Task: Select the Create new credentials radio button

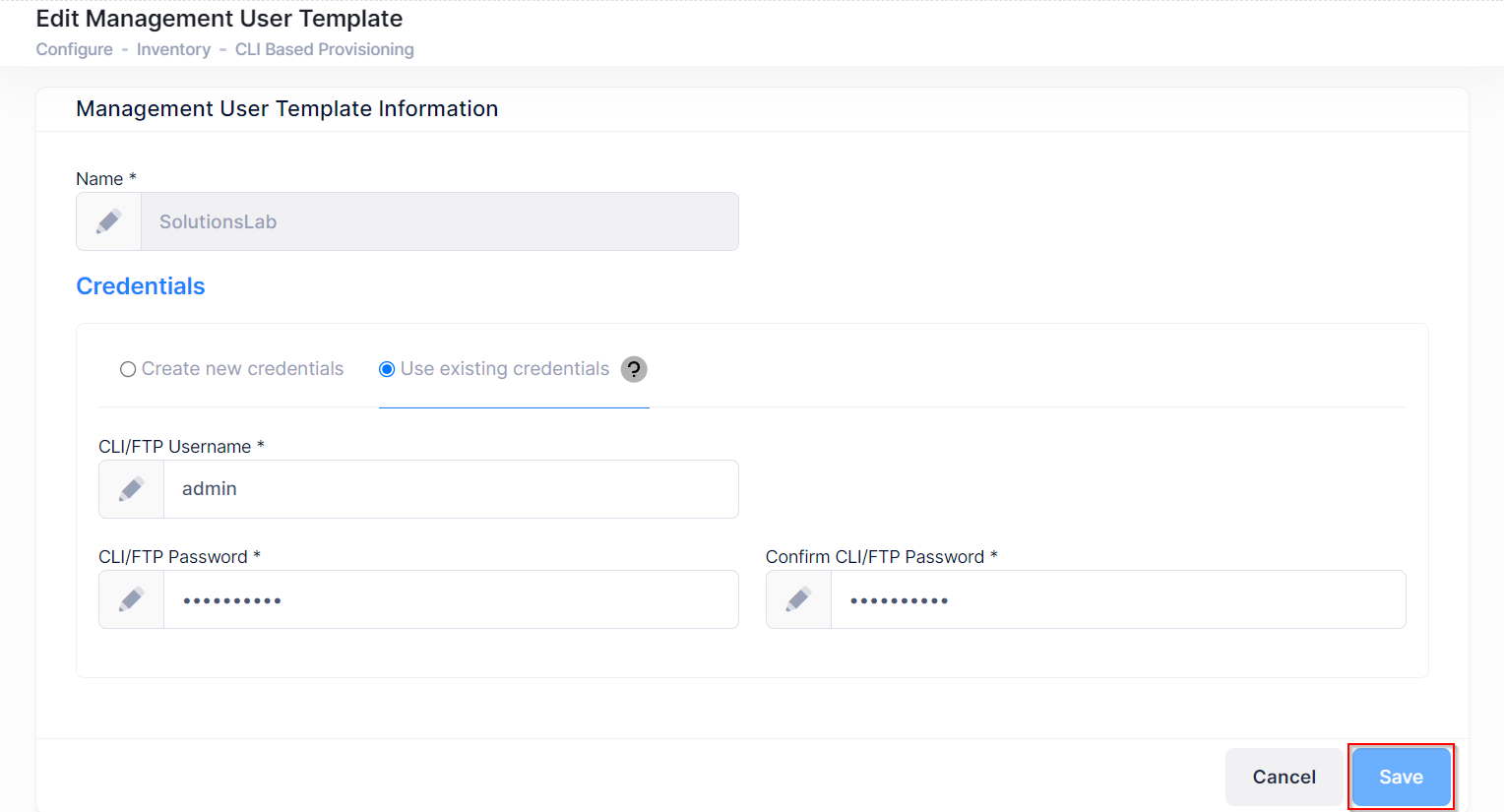Action: tap(128, 369)
